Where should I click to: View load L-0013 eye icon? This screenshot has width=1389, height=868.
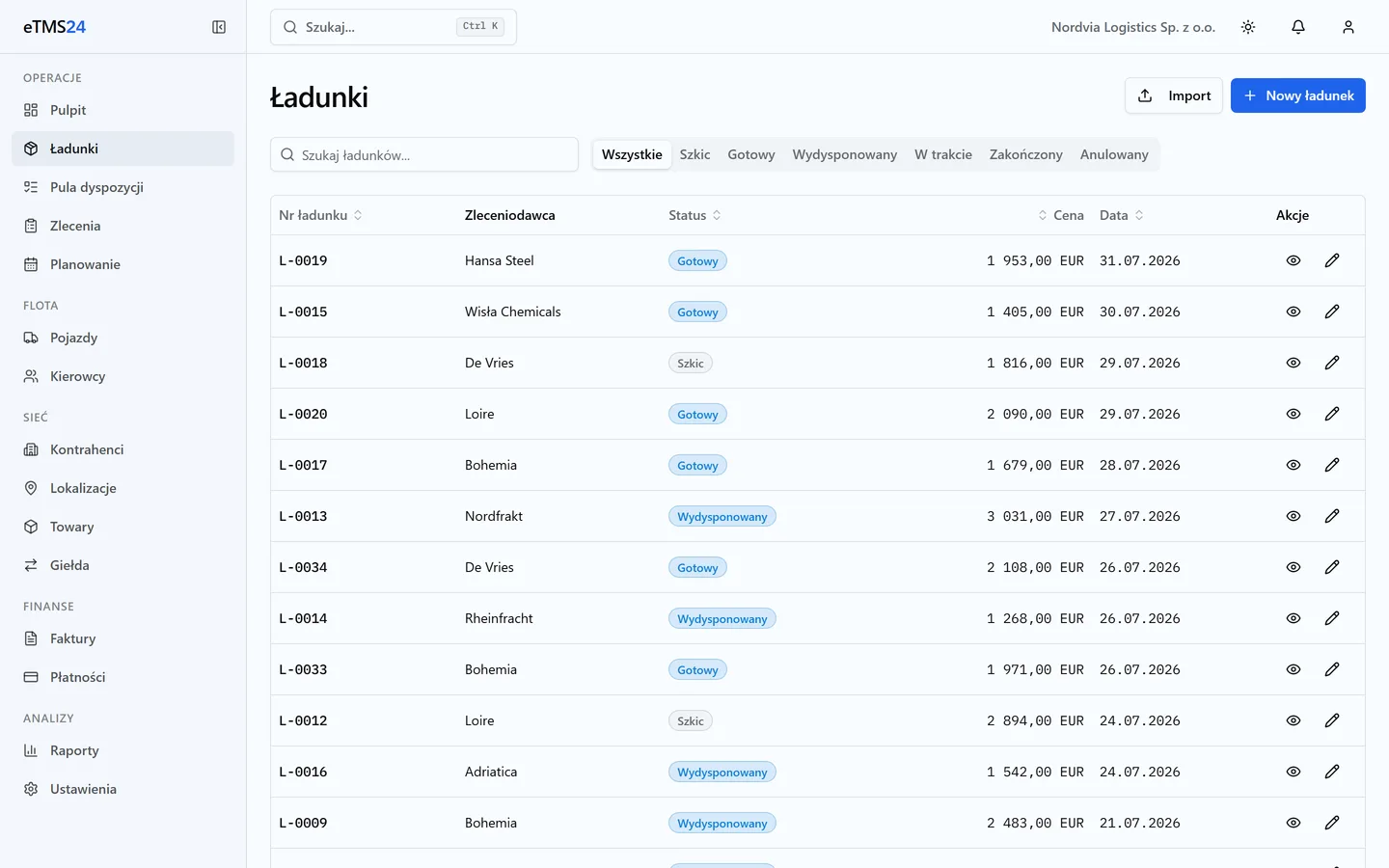coord(1294,516)
